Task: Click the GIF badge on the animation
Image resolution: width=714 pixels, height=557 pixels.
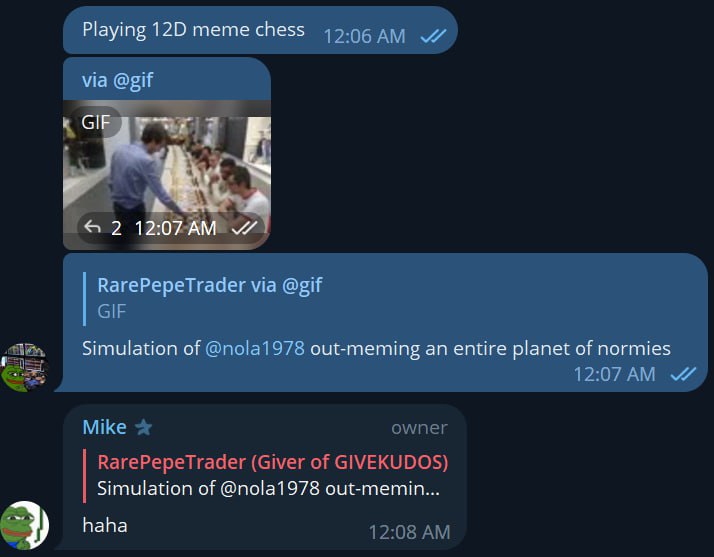Action: click(x=96, y=122)
